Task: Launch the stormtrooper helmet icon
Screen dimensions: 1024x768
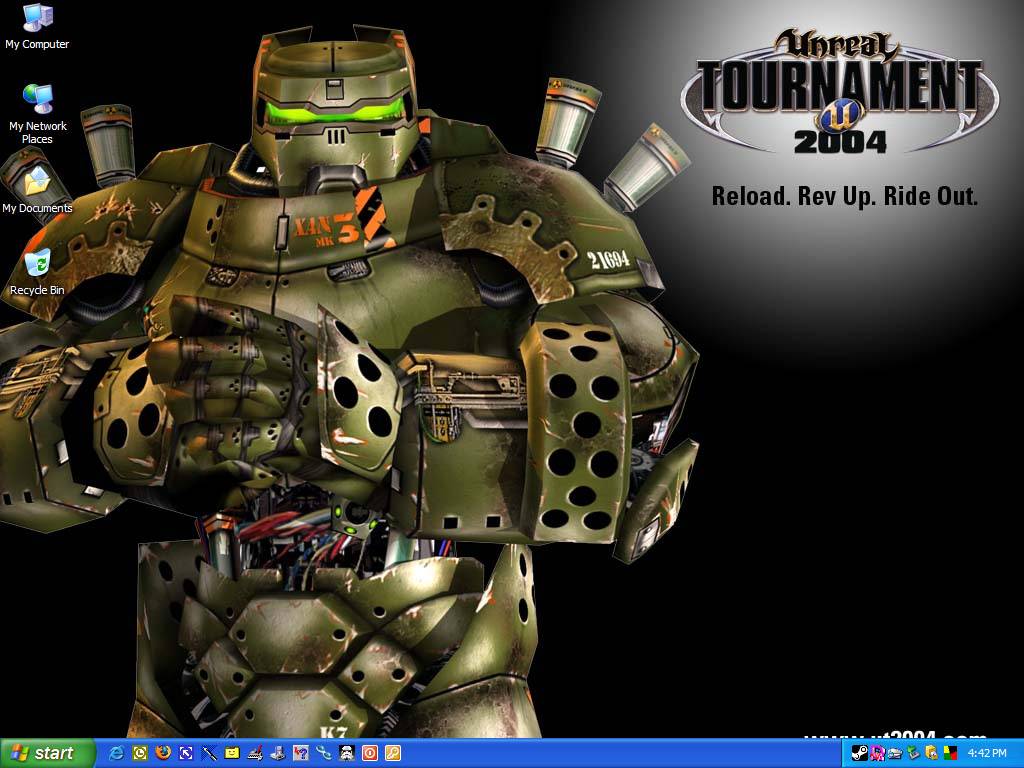Action: click(347, 753)
